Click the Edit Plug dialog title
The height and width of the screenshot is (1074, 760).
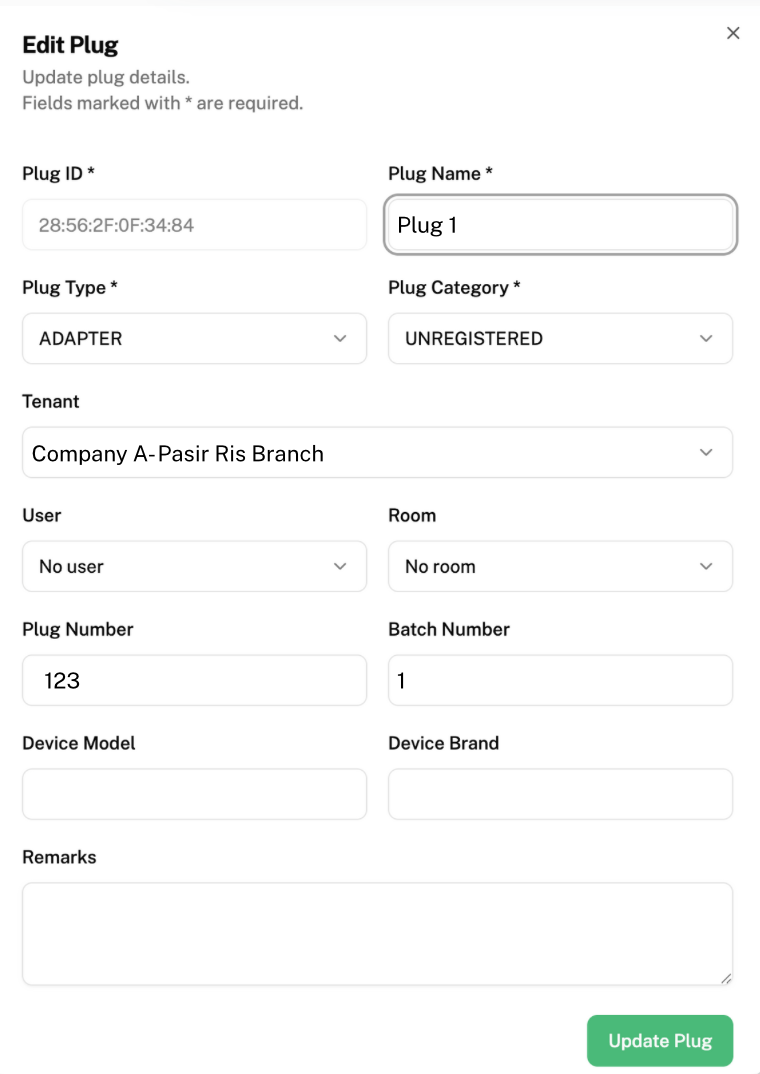click(70, 45)
